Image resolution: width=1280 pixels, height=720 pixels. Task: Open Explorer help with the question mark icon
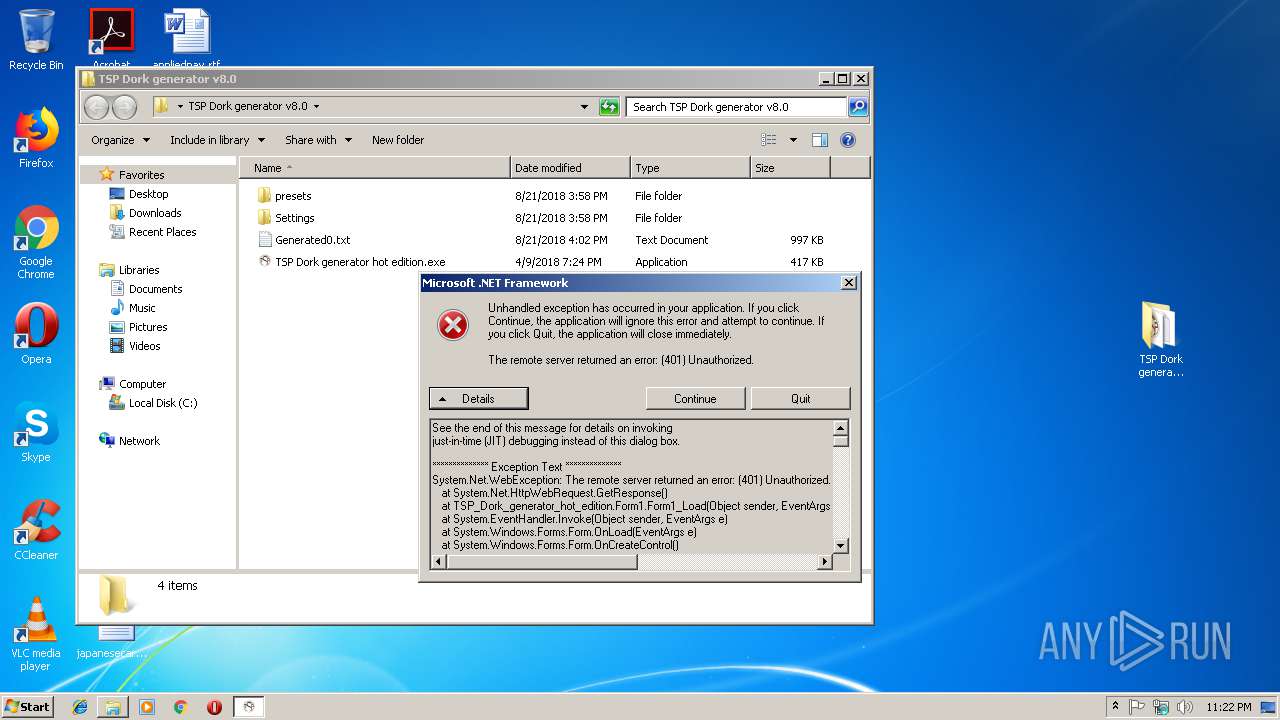[x=848, y=140]
